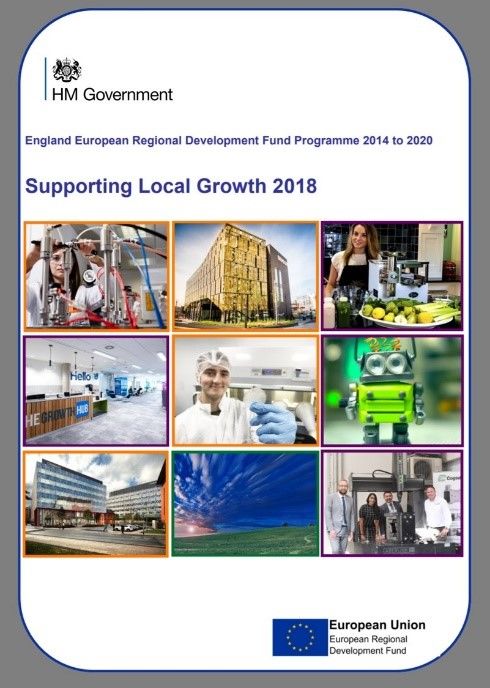
Task: Open the woman with juicer and fruit photo
Action: (x=392, y=276)
